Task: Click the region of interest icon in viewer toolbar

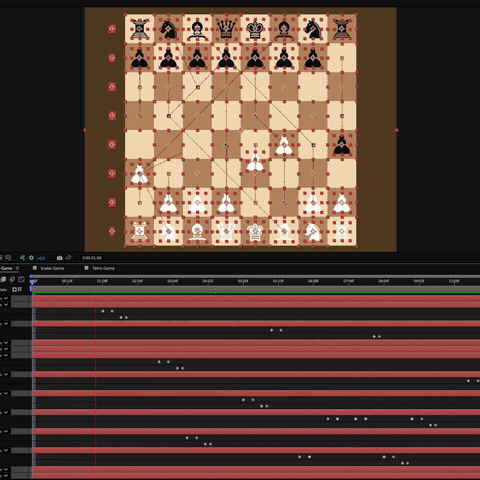Action: tap(8, 258)
